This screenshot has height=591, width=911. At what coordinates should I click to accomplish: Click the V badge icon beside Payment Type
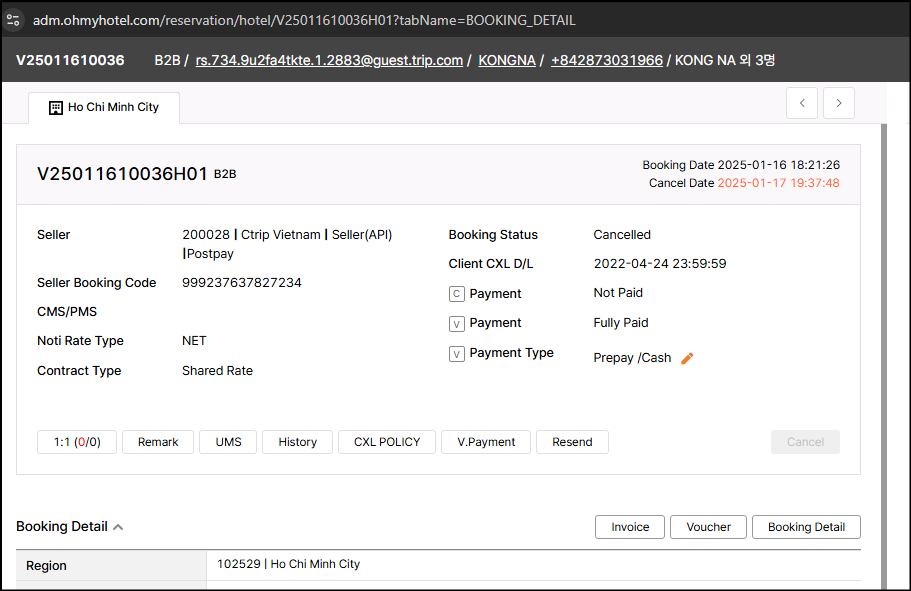coord(457,353)
